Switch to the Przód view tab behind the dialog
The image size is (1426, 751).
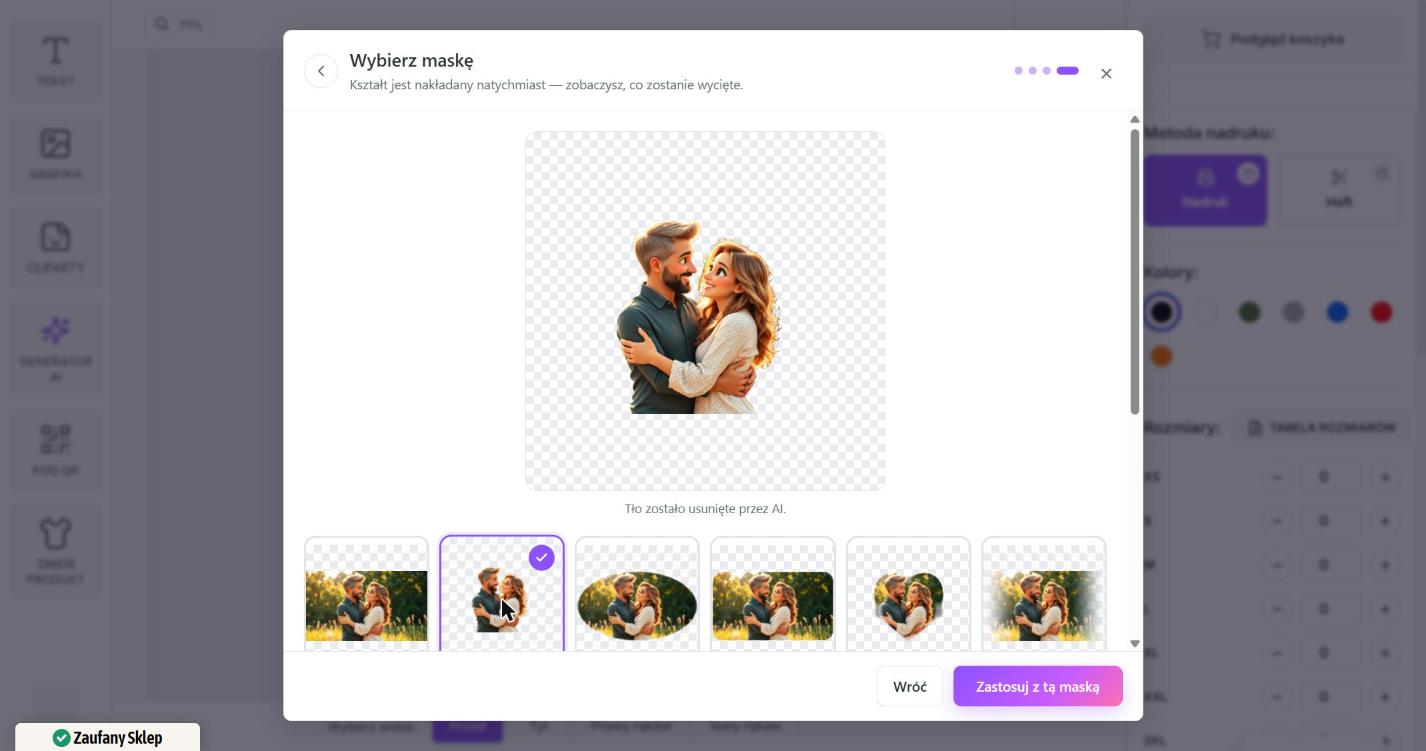tap(467, 727)
